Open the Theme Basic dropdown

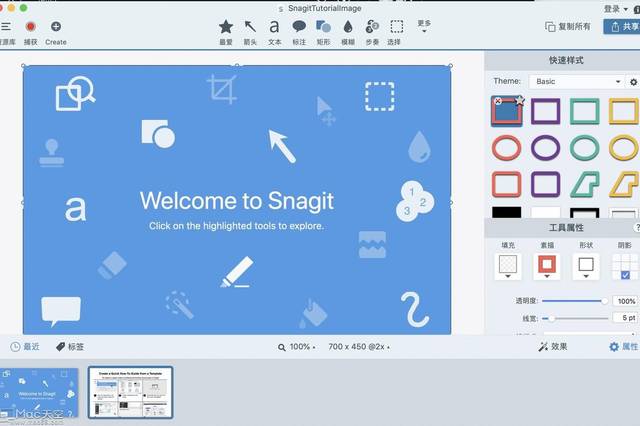[x=576, y=82]
